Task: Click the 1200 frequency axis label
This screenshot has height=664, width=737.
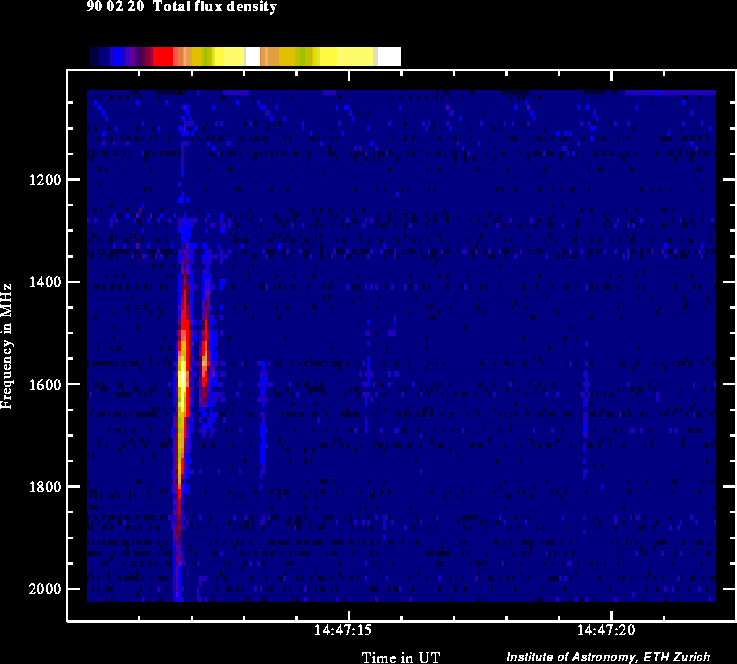Action: point(45,180)
